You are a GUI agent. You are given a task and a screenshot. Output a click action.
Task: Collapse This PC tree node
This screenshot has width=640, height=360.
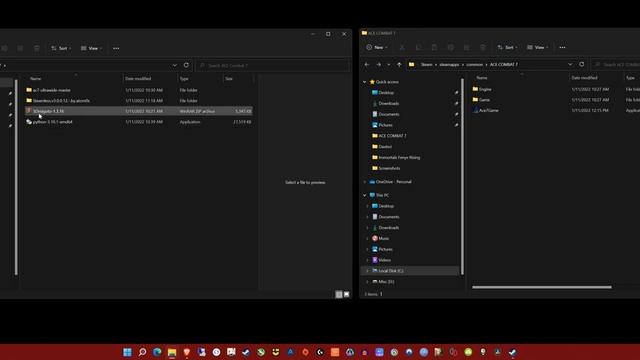pyautogui.click(x=364, y=195)
